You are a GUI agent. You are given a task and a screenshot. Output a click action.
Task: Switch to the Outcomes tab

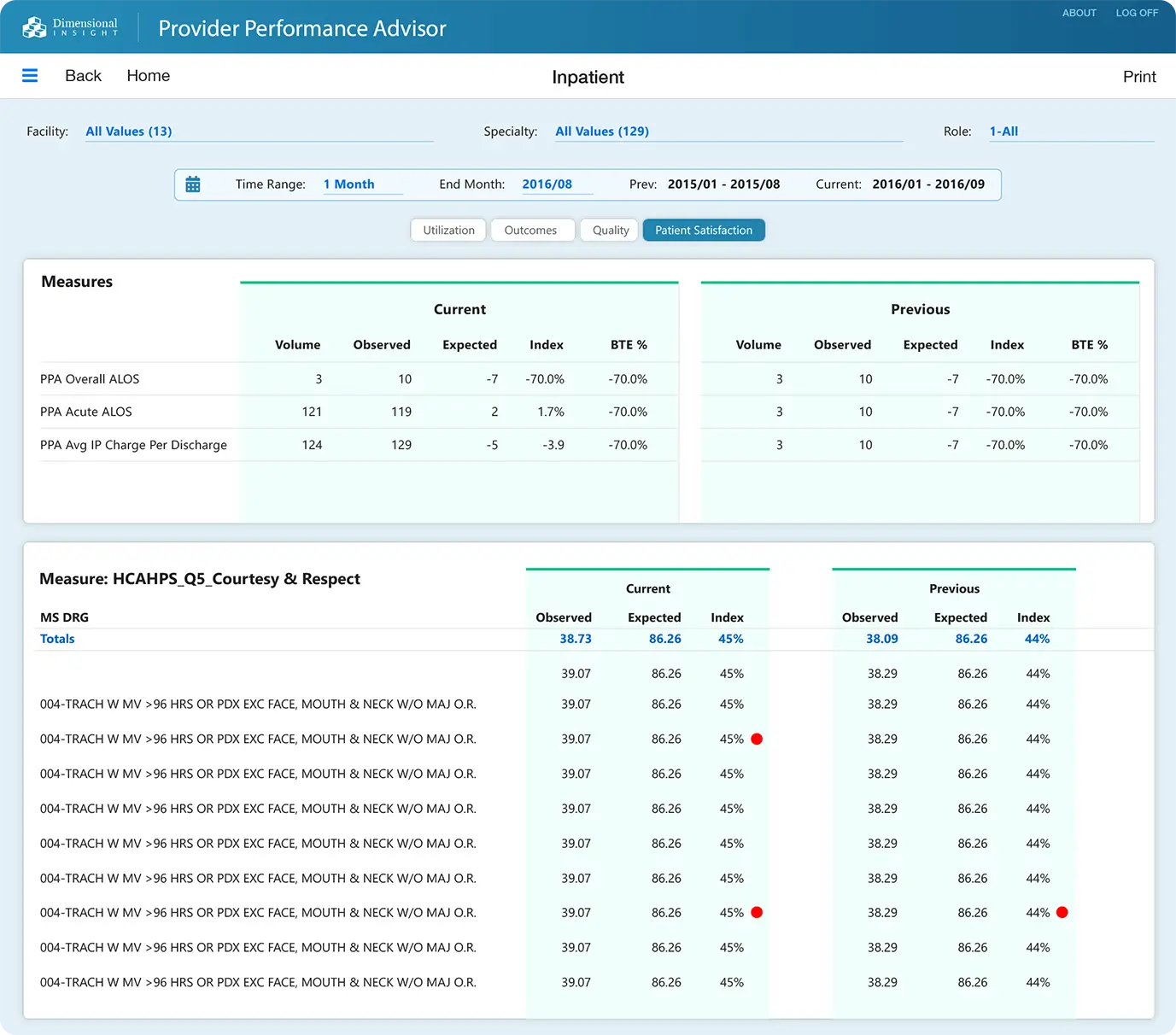coord(530,231)
